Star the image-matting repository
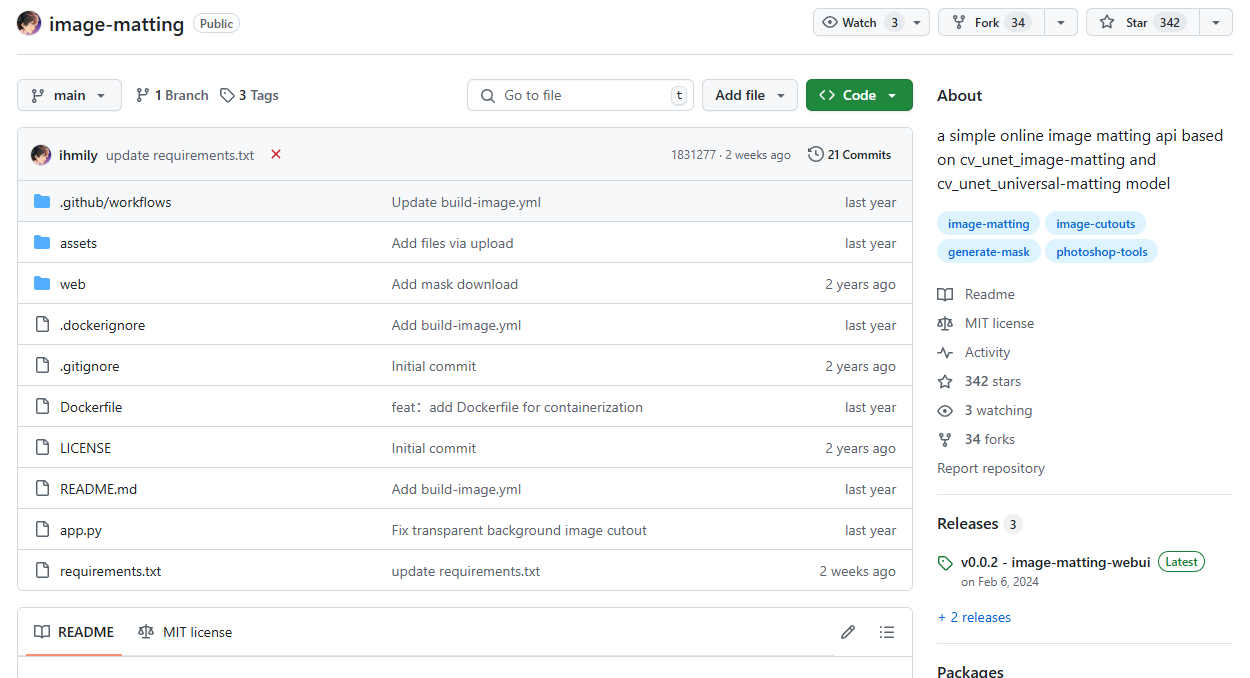 pyautogui.click(x=1143, y=22)
